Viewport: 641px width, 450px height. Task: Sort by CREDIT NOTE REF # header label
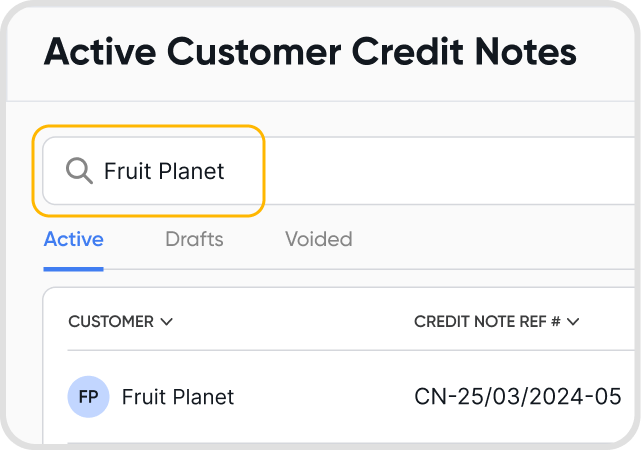point(487,322)
